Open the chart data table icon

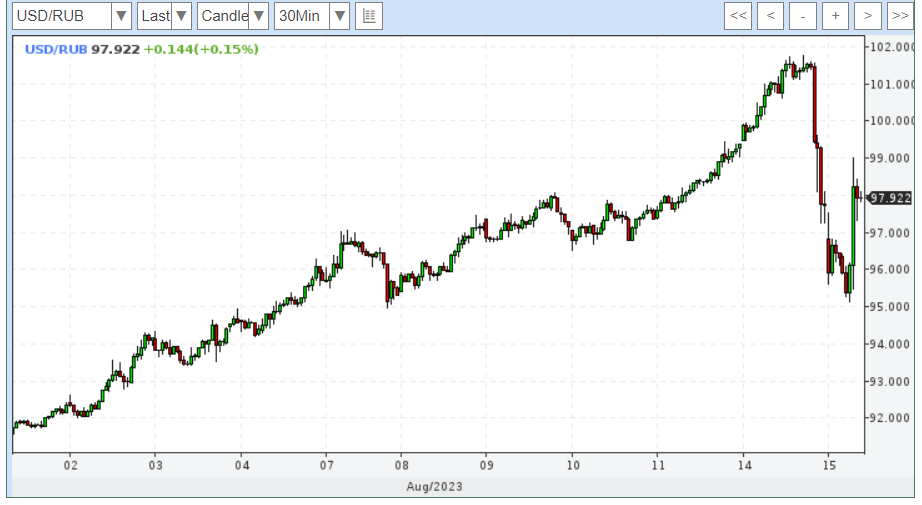[x=369, y=16]
